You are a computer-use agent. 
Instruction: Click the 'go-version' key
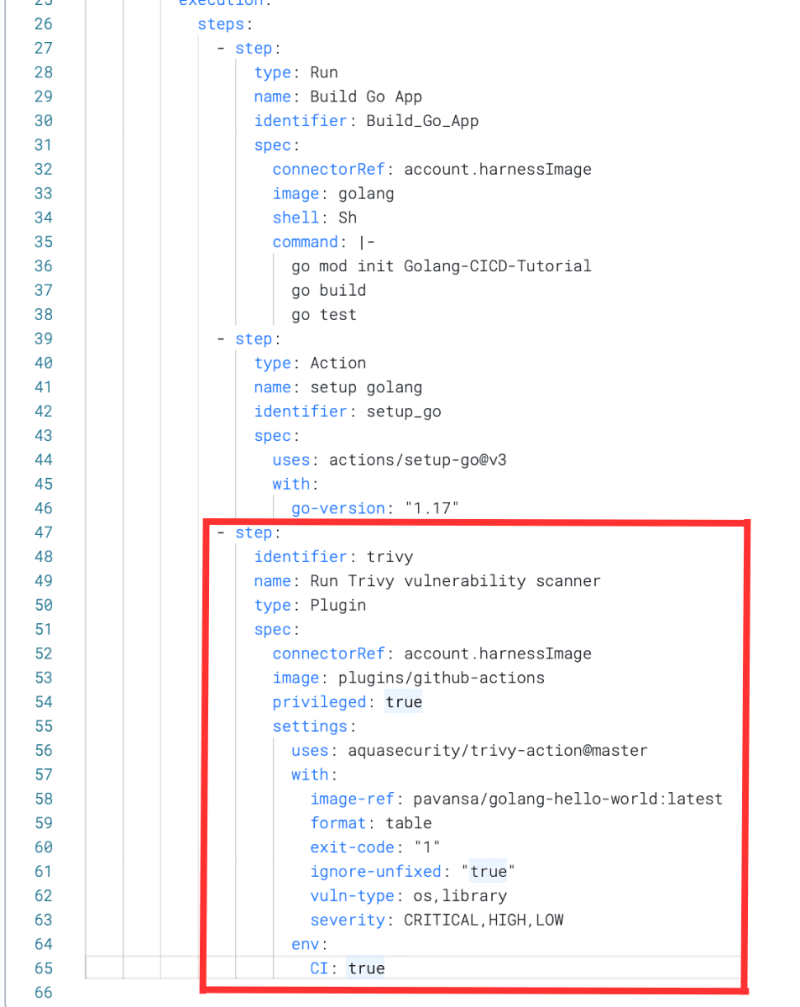338,509
